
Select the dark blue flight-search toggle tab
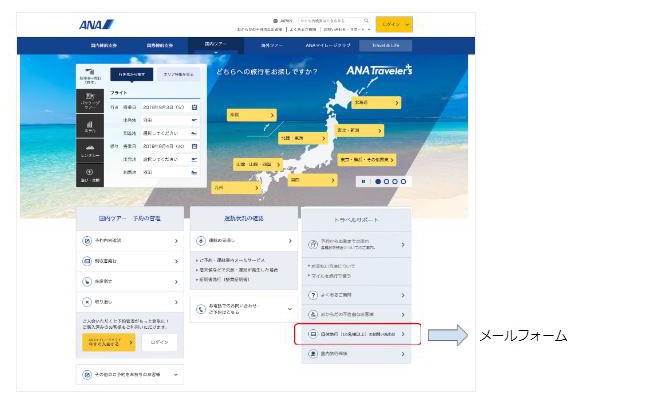[132, 75]
